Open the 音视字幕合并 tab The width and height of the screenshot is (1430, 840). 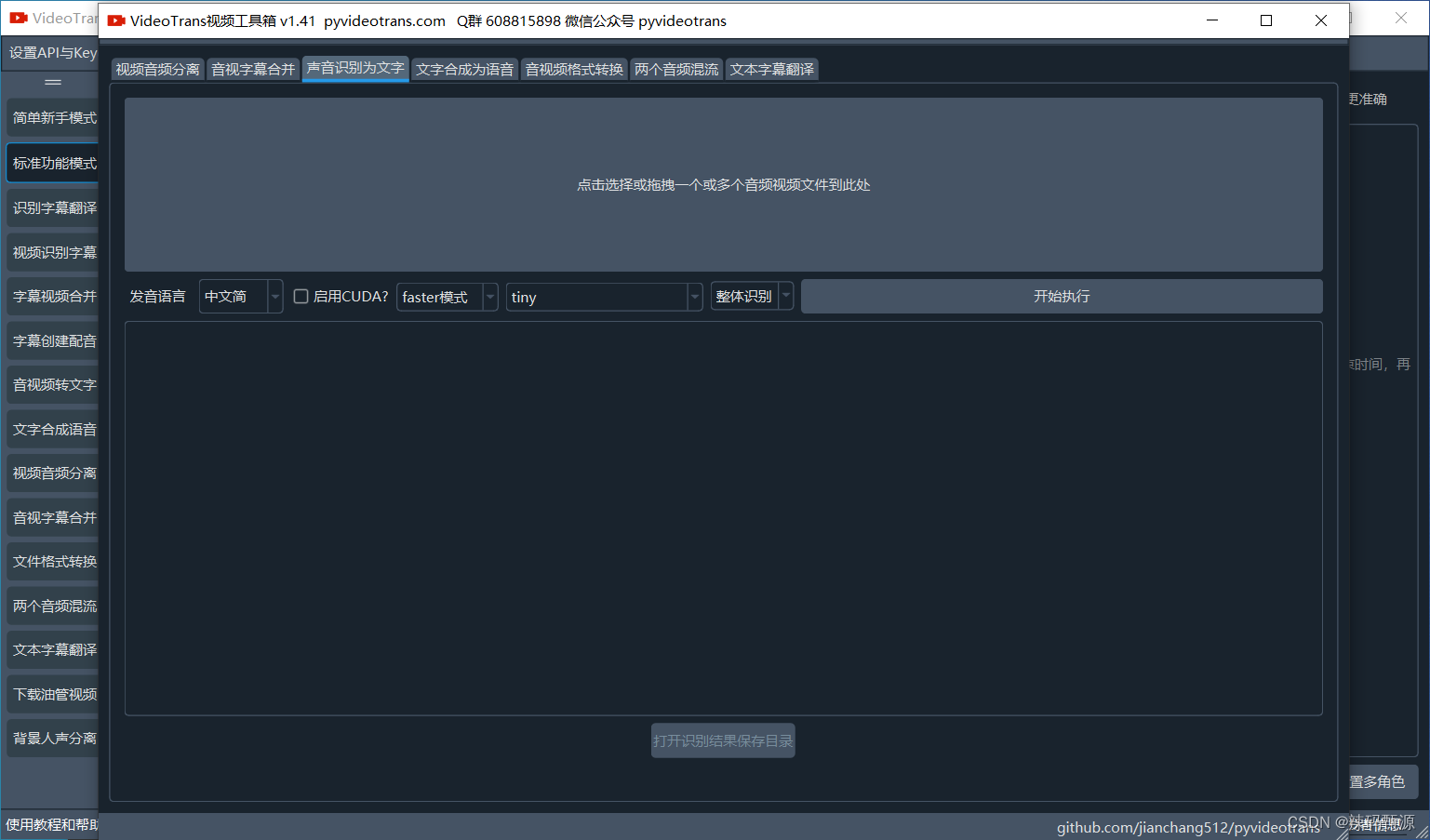(x=253, y=70)
